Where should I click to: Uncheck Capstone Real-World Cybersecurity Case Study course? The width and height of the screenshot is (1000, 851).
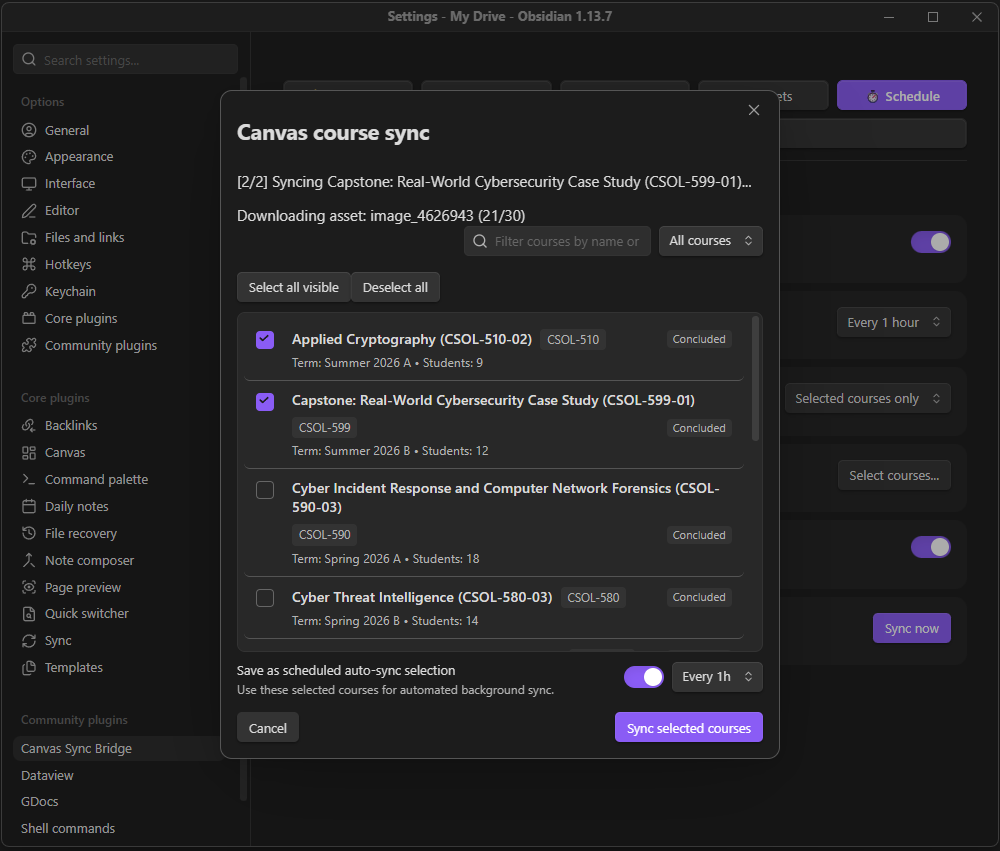(265, 401)
